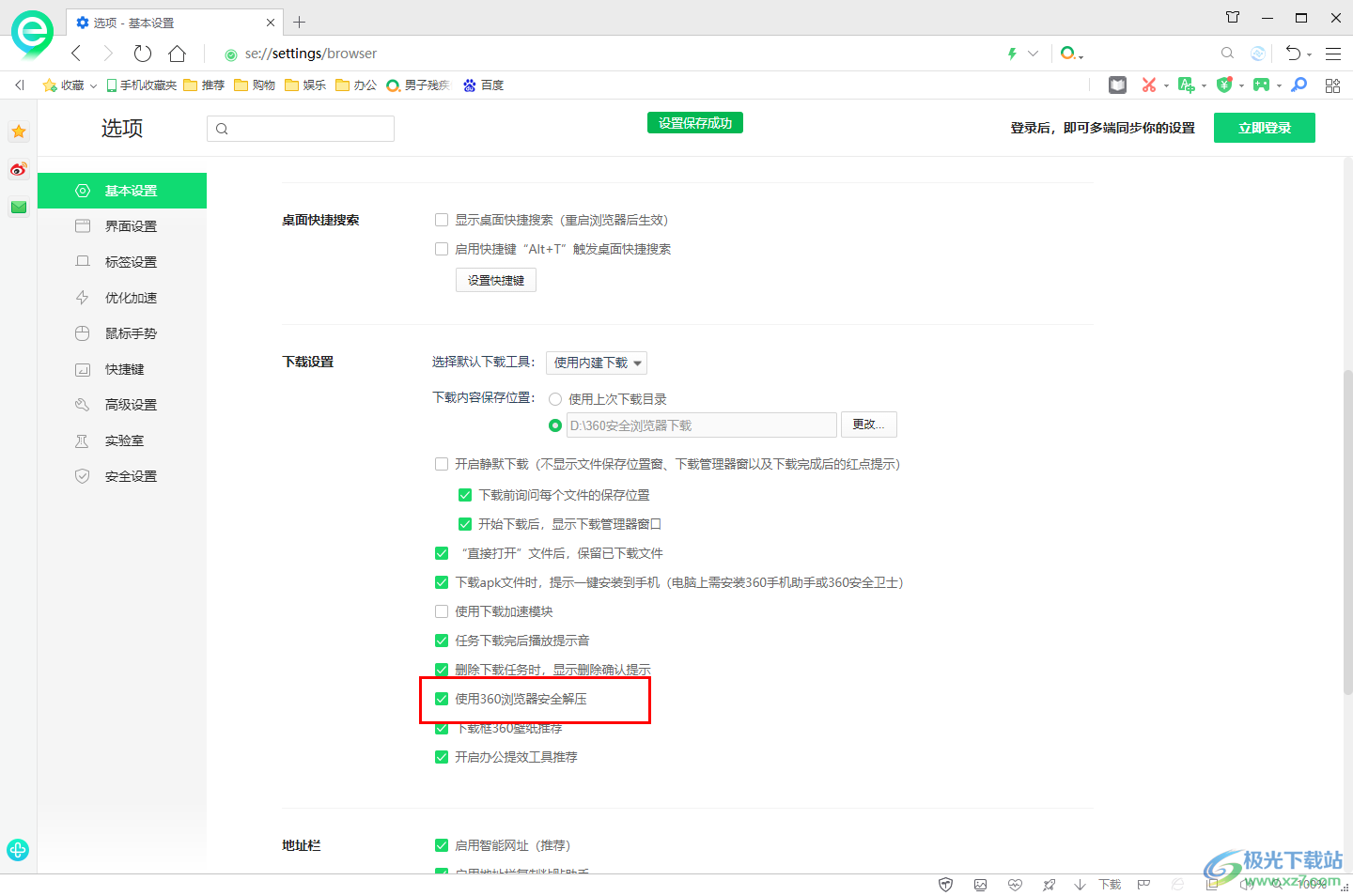The width and height of the screenshot is (1353, 896).
Task: Click the 设置快捷键 button
Action: (496, 280)
